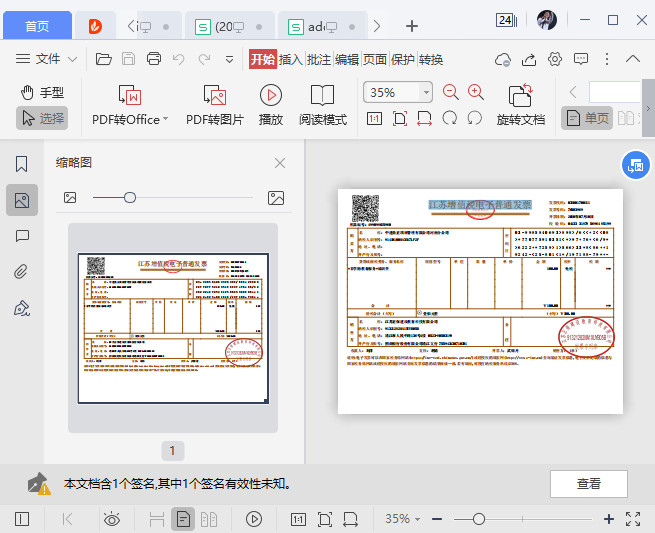This screenshot has width=655, height=533.
Task: Toggle eye-protection mode in the status bar
Action: [x=112, y=519]
